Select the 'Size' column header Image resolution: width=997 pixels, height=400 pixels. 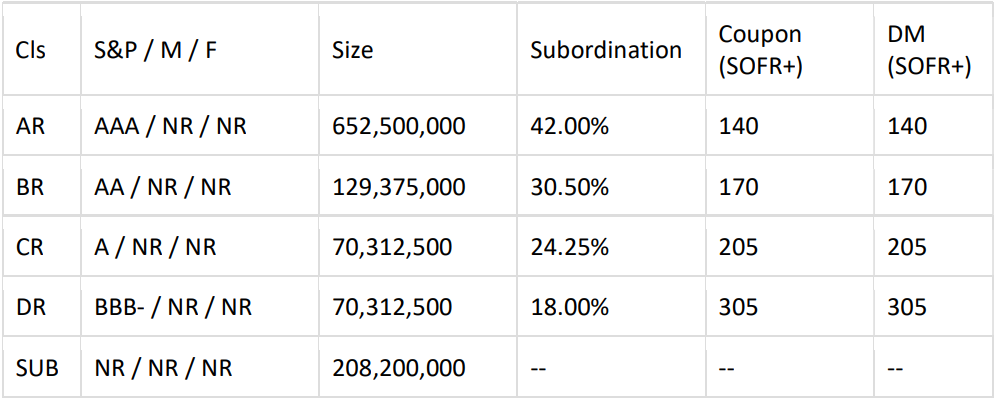click(352, 50)
